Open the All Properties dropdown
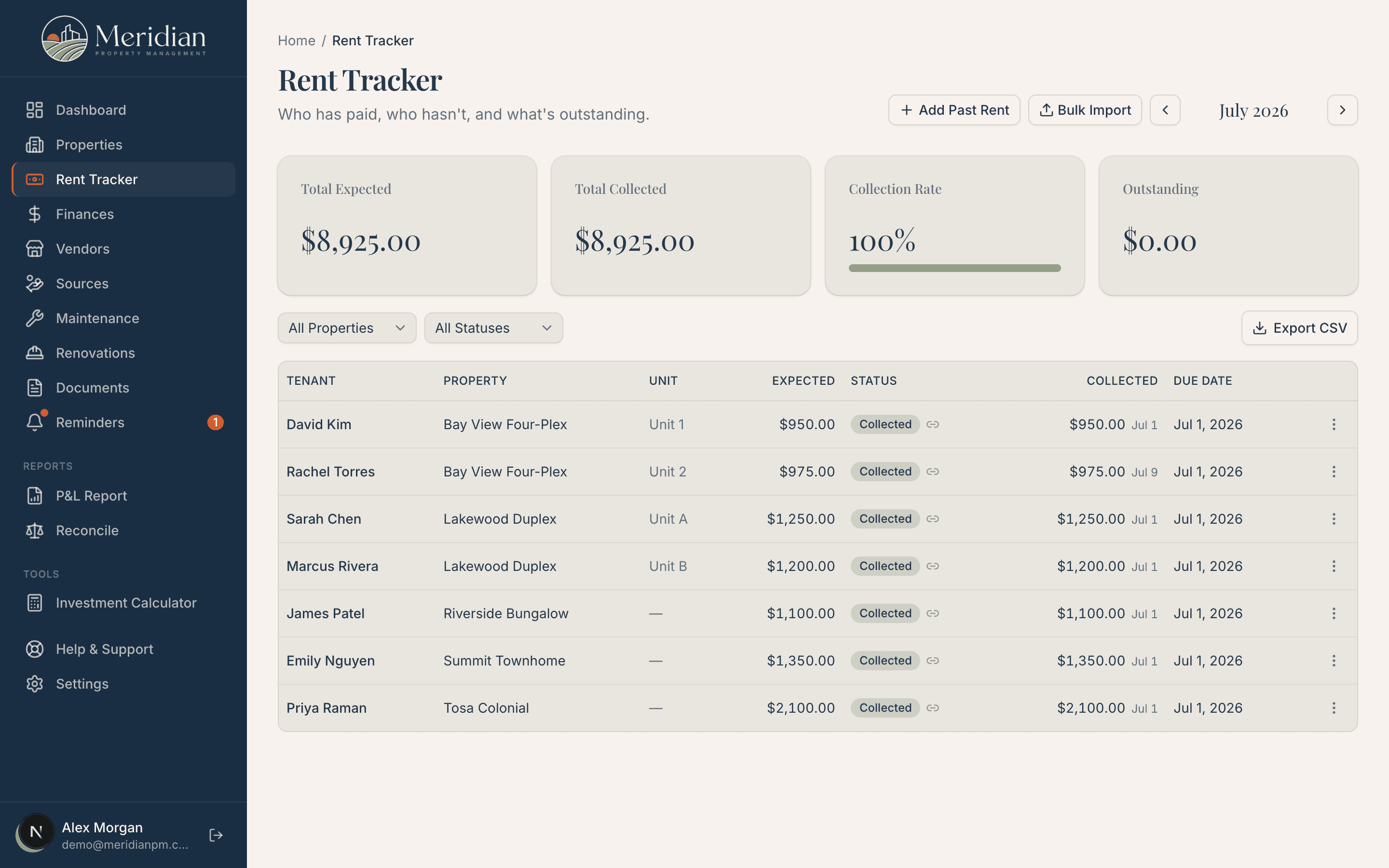 (347, 328)
